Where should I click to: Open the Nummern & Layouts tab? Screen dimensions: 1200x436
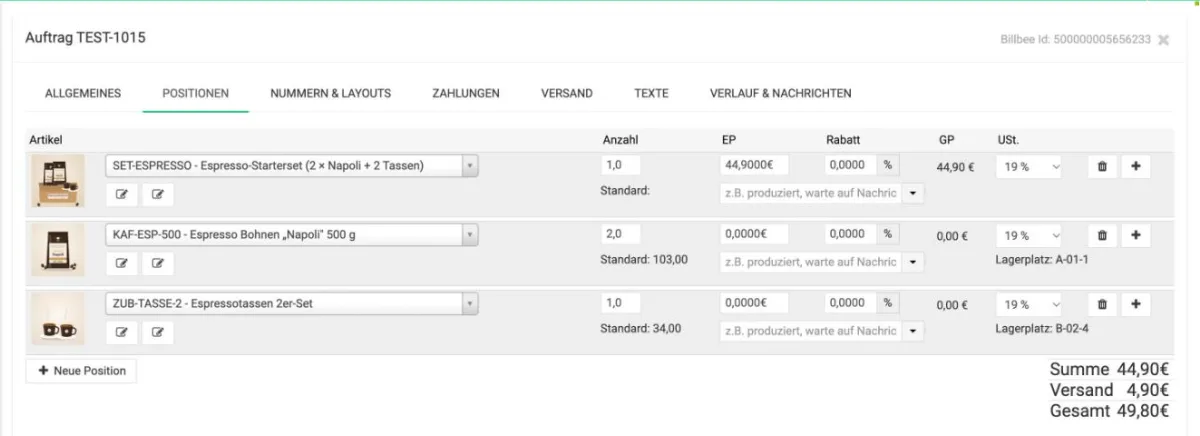pos(330,93)
